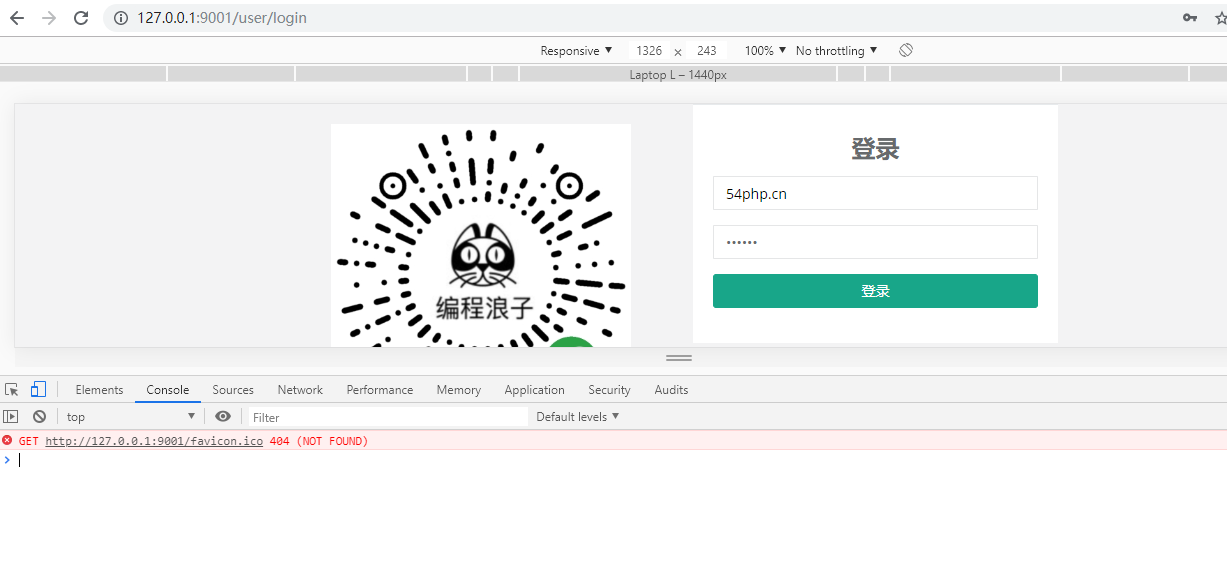Click the red error icon in console

pos(7,440)
